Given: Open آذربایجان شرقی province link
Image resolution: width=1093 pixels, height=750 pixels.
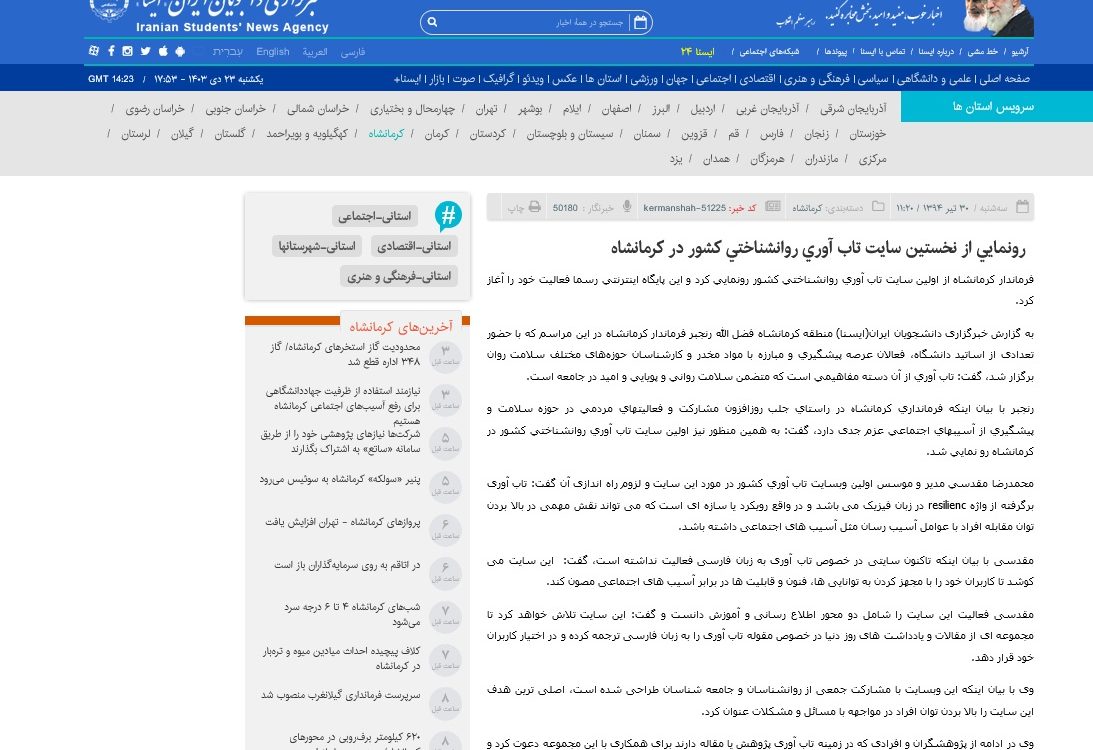Looking at the screenshot, I should click(x=853, y=109).
